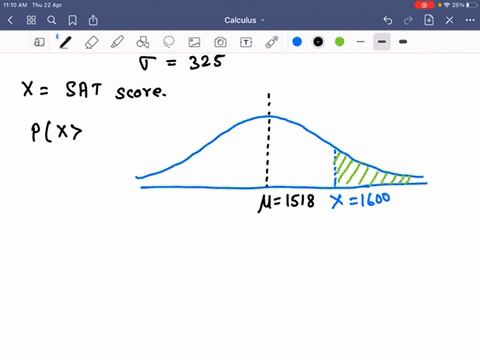Screen dimensions: 480x360
Task: Add a new page
Action: [429, 20]
